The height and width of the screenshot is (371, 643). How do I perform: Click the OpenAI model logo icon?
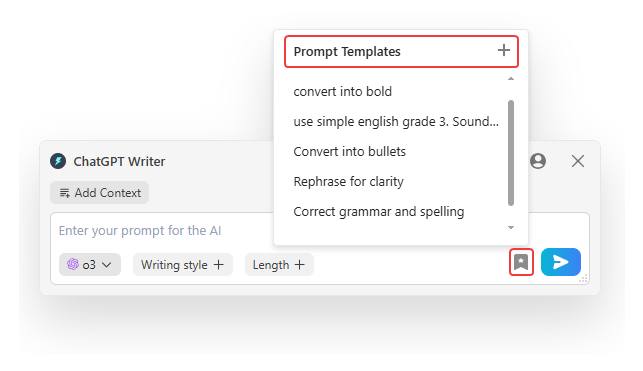[x=73, y=264]
